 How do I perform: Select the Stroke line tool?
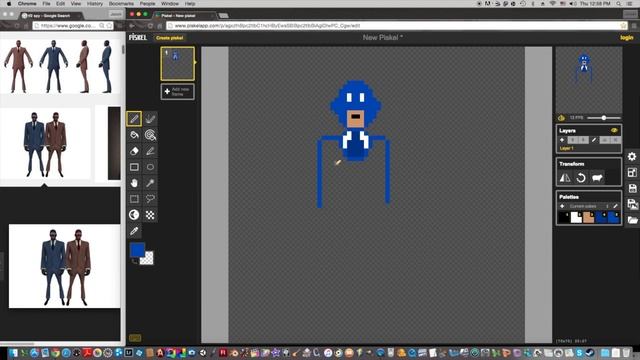point(150,151)
